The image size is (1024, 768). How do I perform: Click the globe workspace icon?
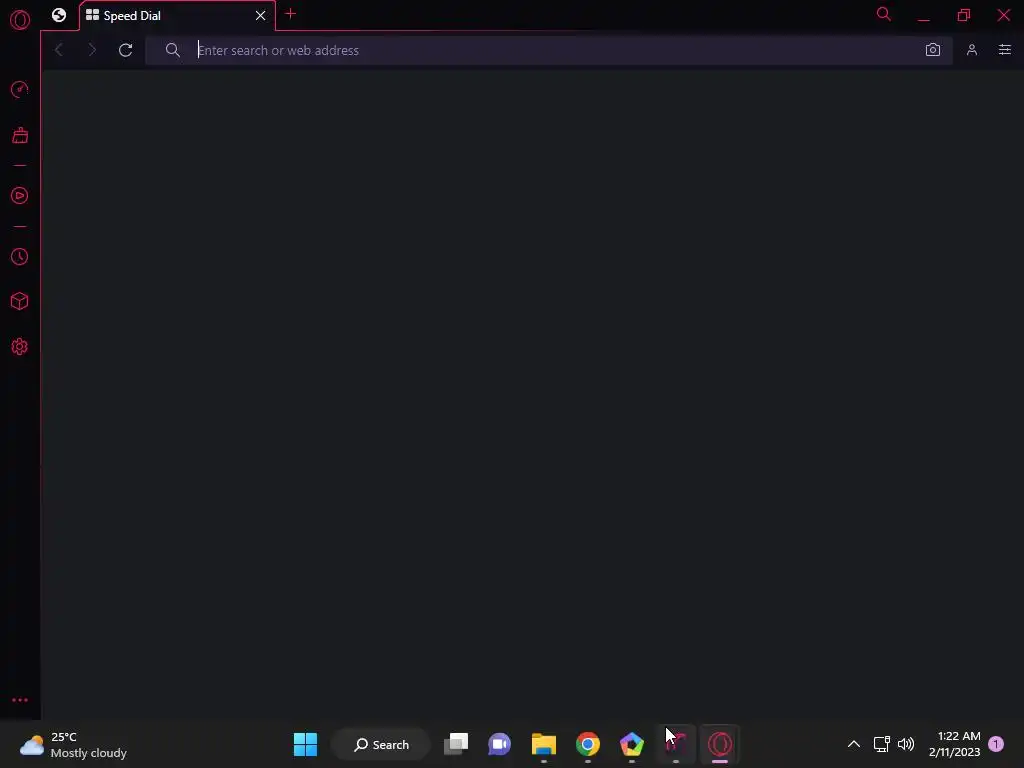click(x=59, y=15)
